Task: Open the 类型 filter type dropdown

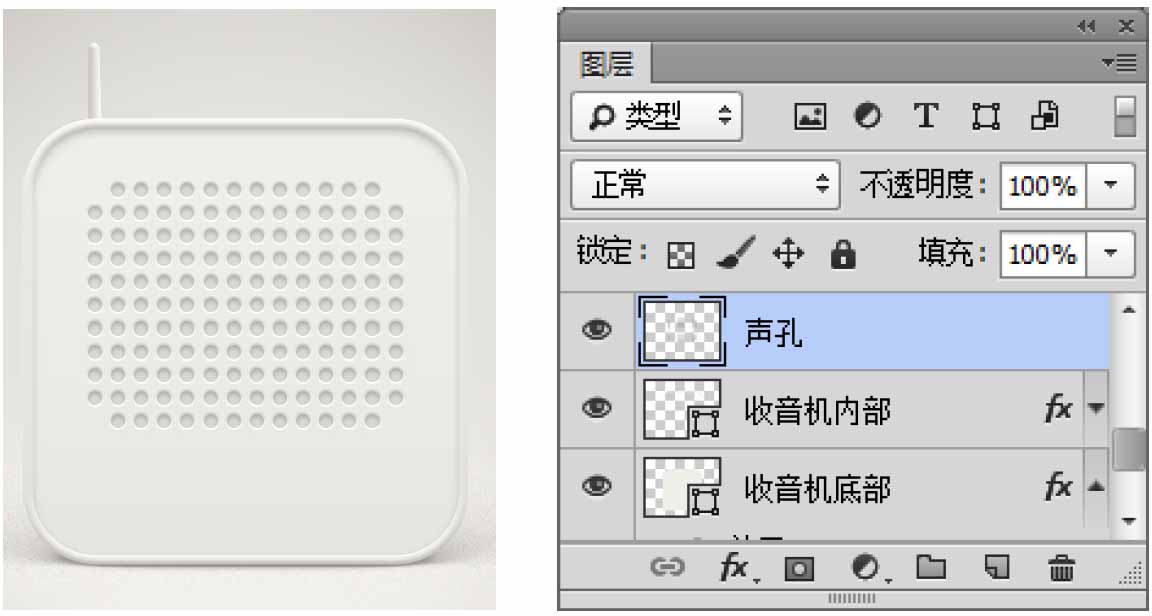Action: click(657, 116)
